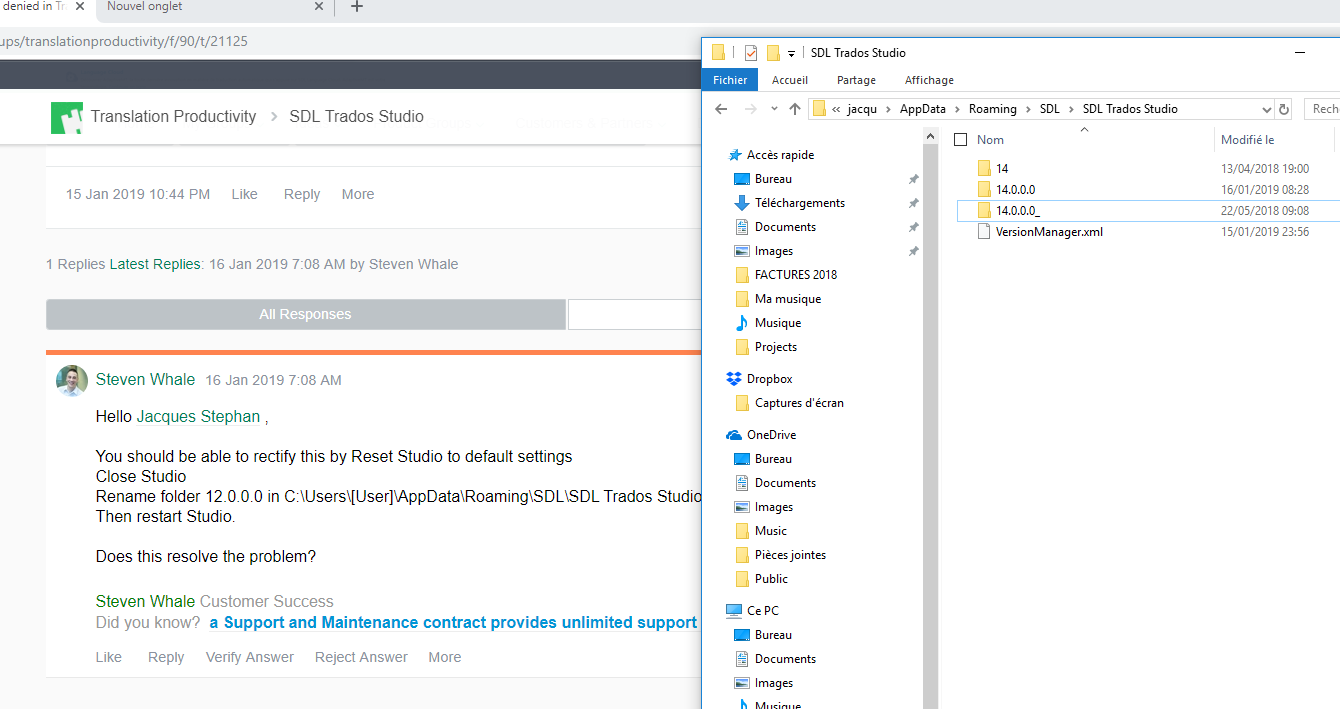Image resolution: width=1340 pixels, height=709 pixels.
Task: Tick the select-all checkbox next to Nom
Action: (961, 140)
